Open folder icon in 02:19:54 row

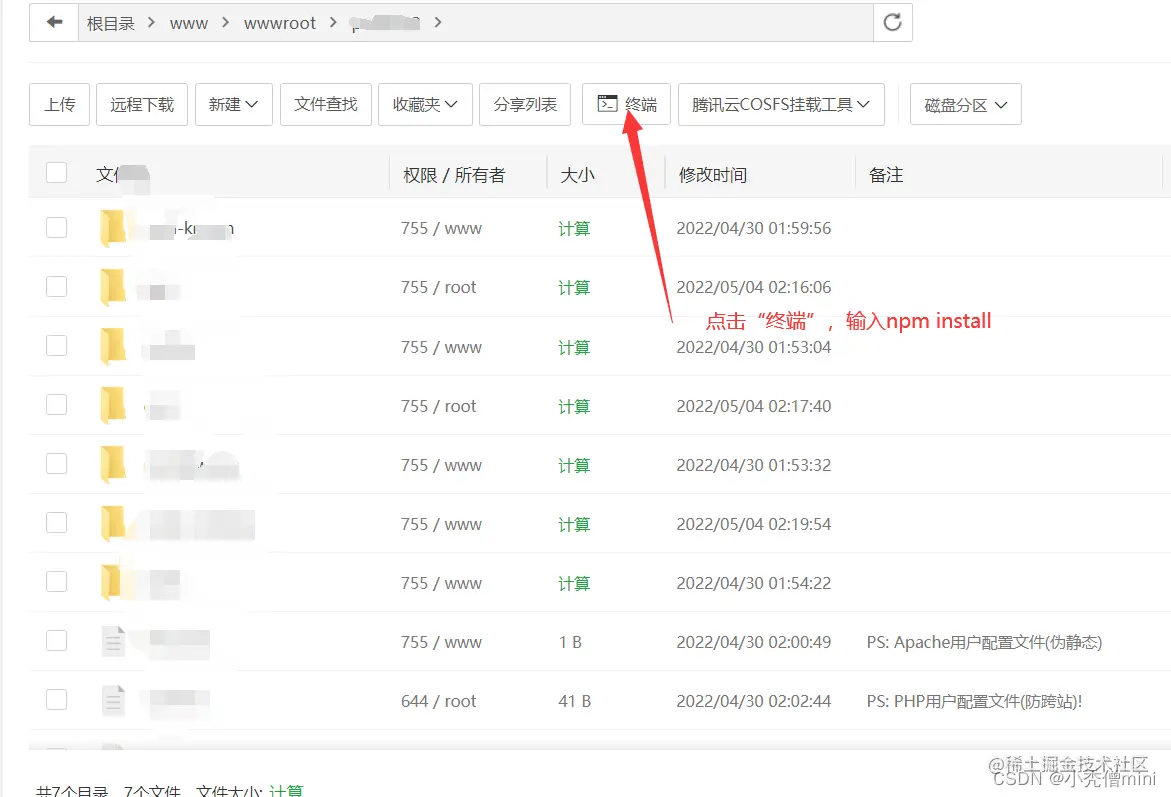[x=113, y=523]
